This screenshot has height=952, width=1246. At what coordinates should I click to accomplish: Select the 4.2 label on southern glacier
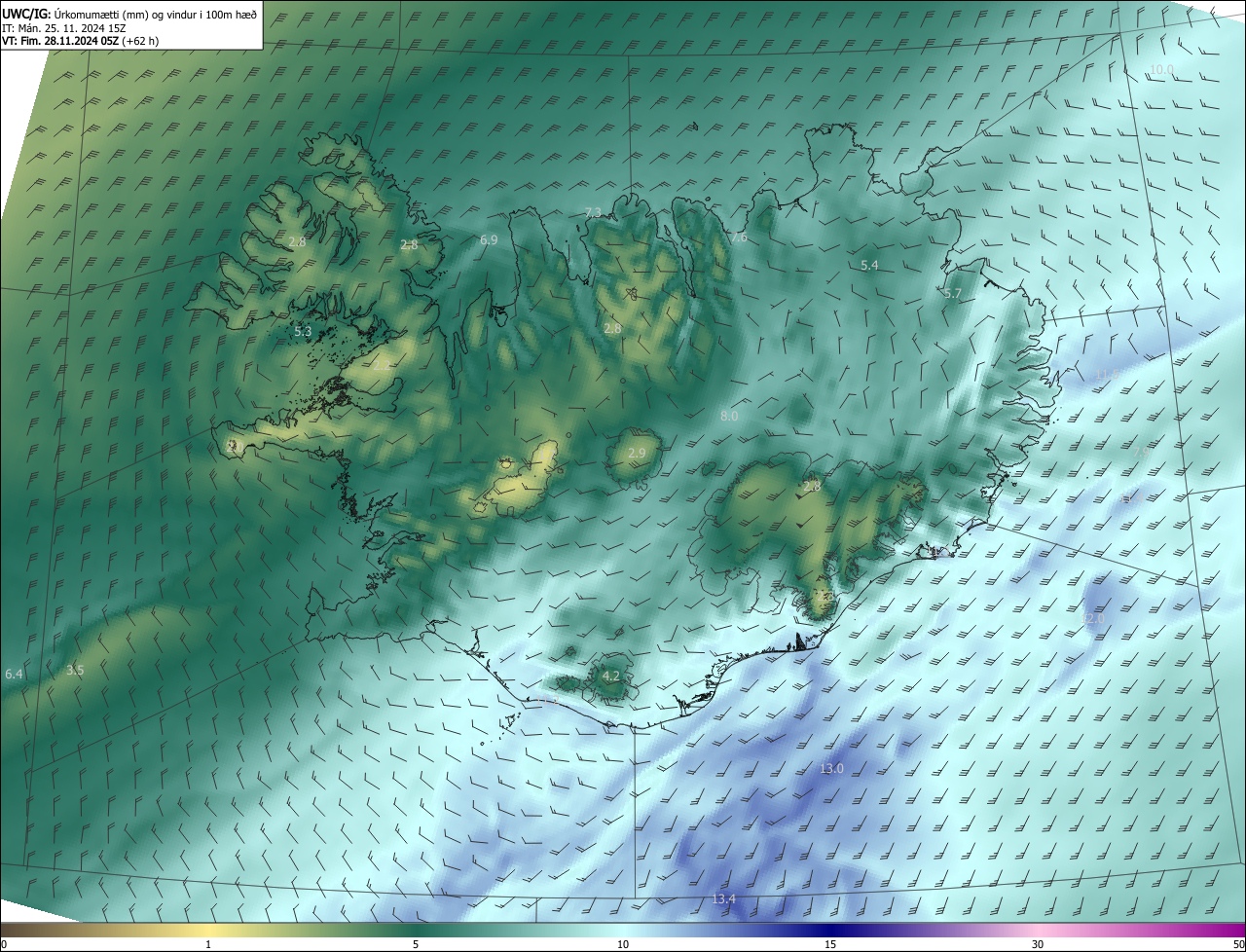click(x=611, y=676)
